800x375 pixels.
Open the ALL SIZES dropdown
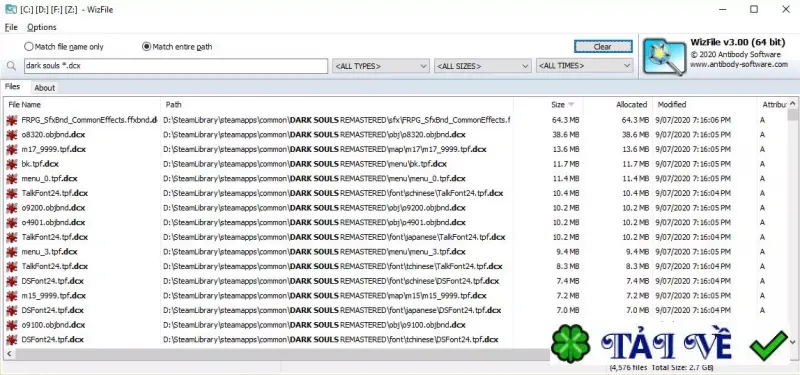[x=483, y=66]
